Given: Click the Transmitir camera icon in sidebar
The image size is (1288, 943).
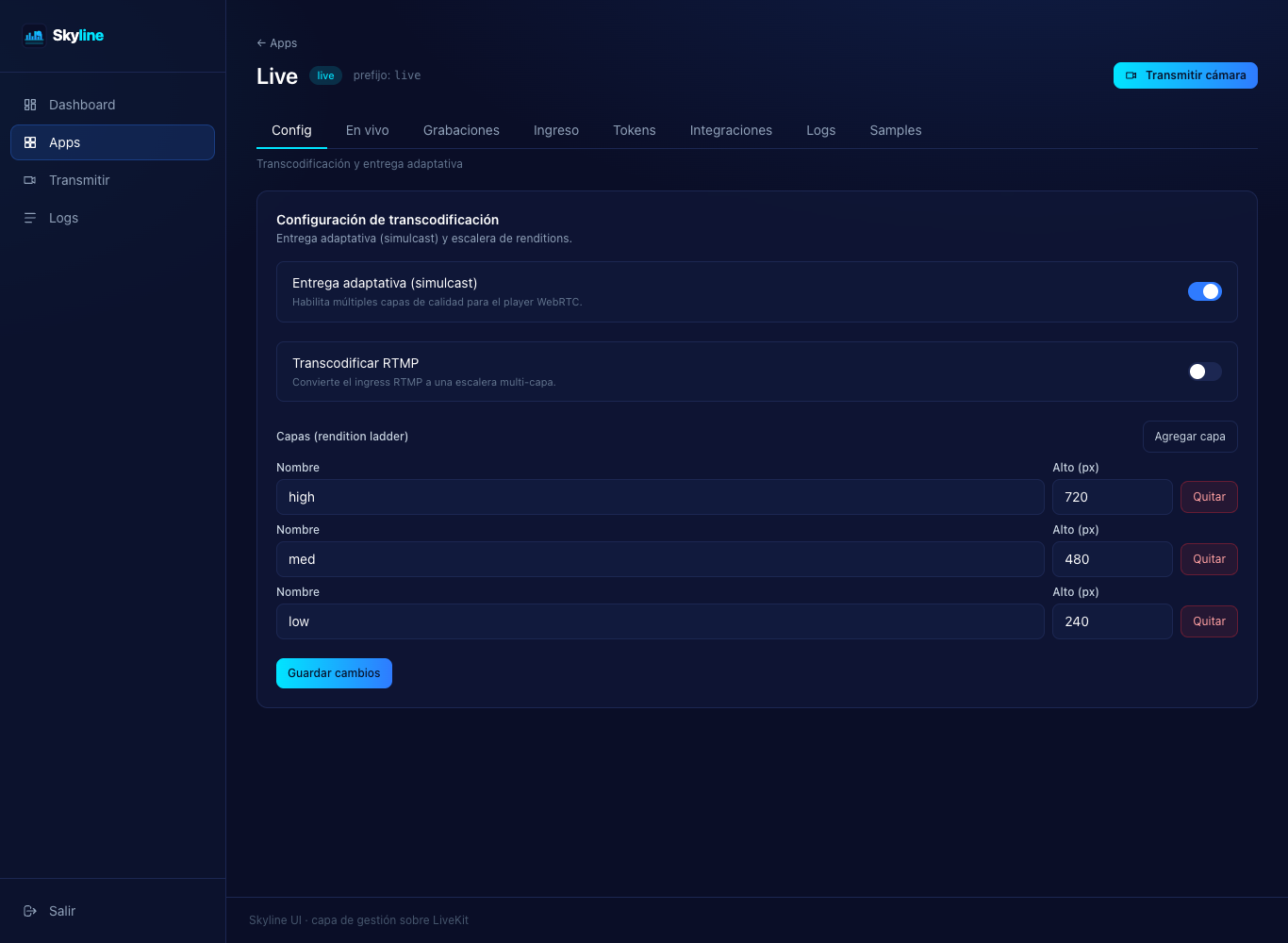Looking at the screenshot, I should click(x=30, y=180).
